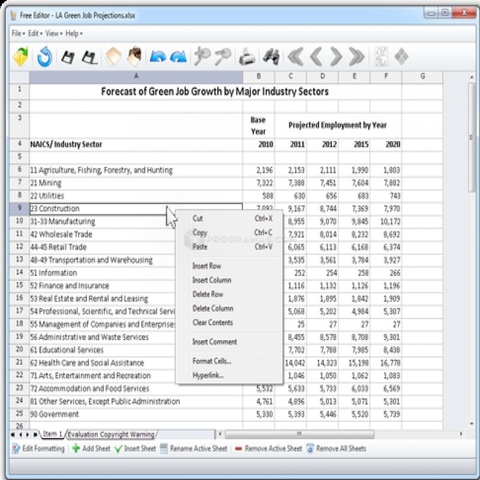Click the single right arrow next icon

point(336,57)
